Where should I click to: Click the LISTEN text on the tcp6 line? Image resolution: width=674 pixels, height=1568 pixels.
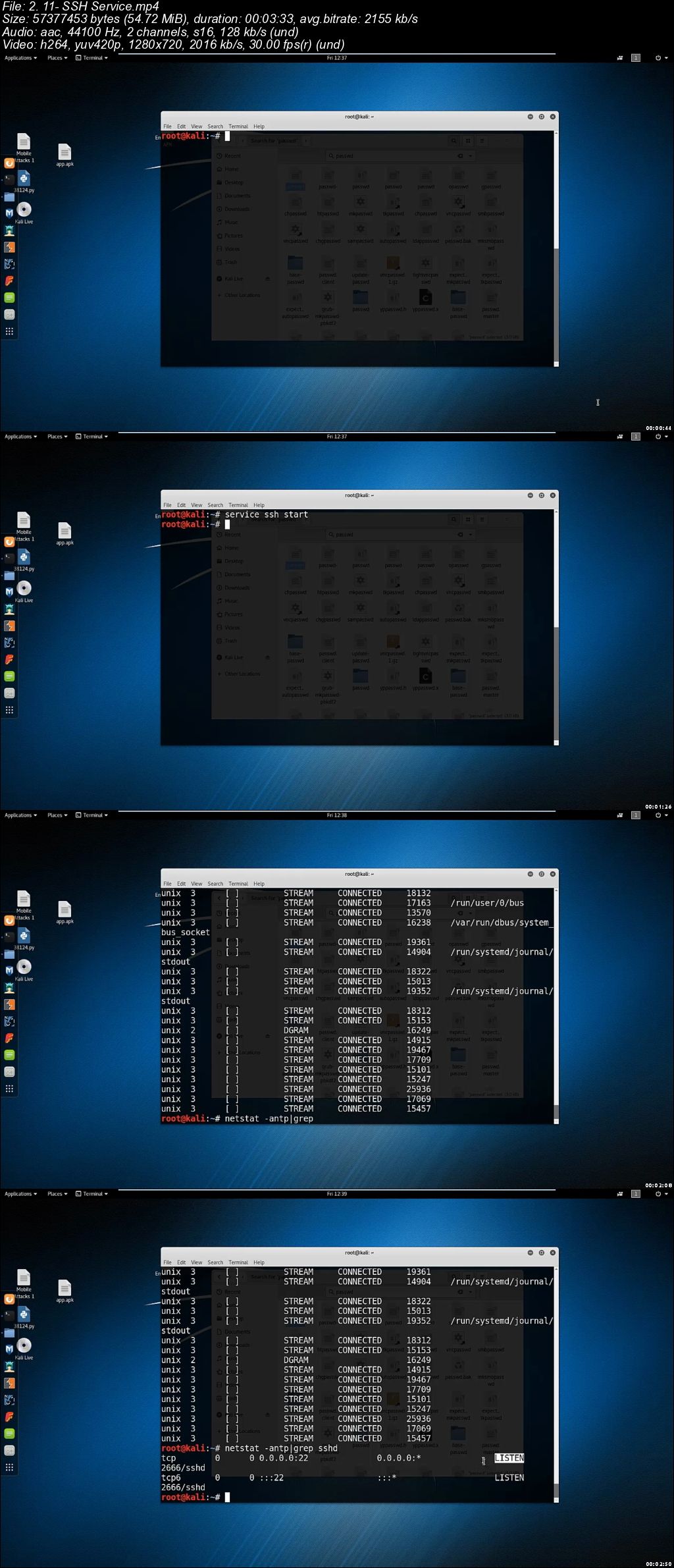tap(509, 1478)
